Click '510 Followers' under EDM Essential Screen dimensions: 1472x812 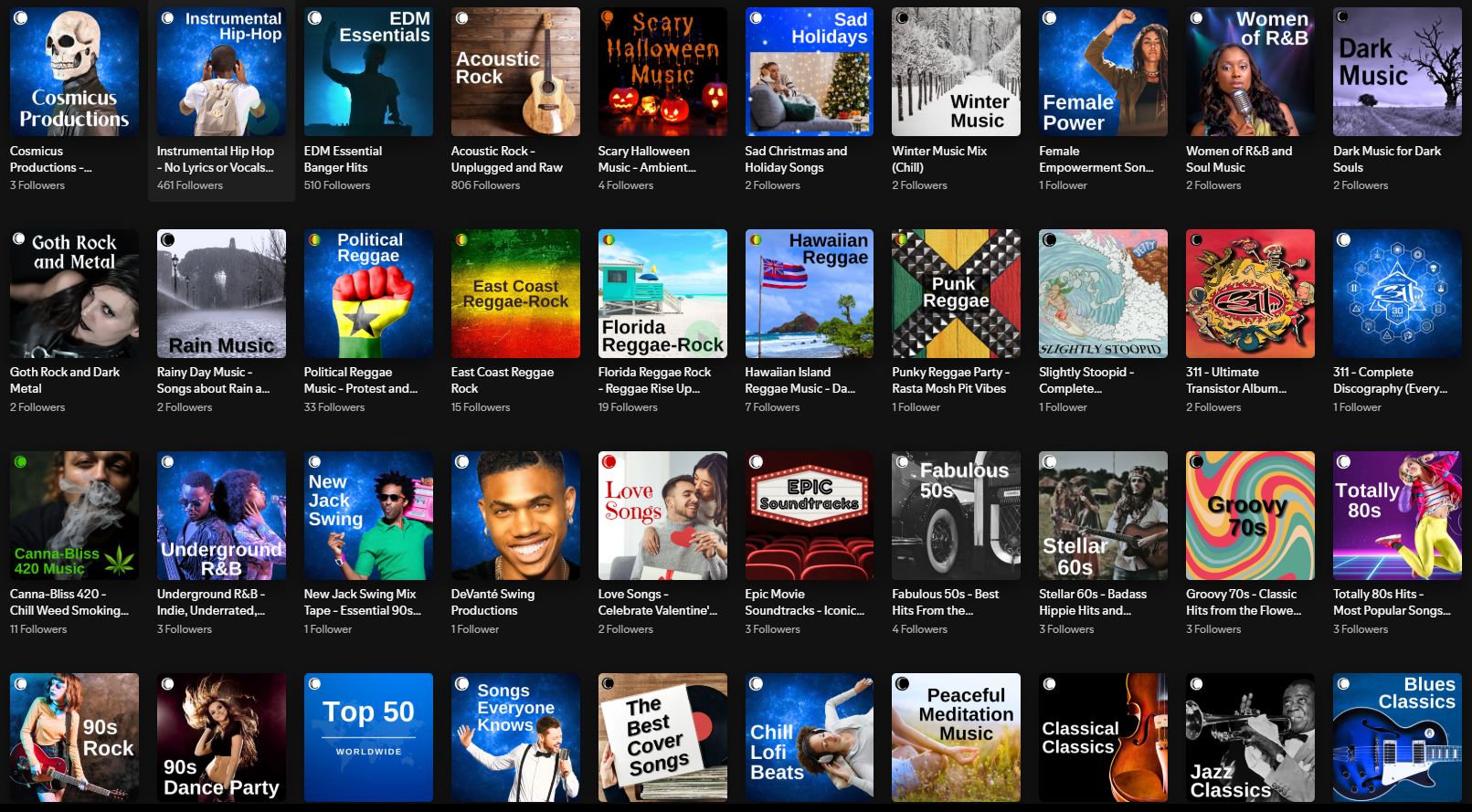coord(337,185)
